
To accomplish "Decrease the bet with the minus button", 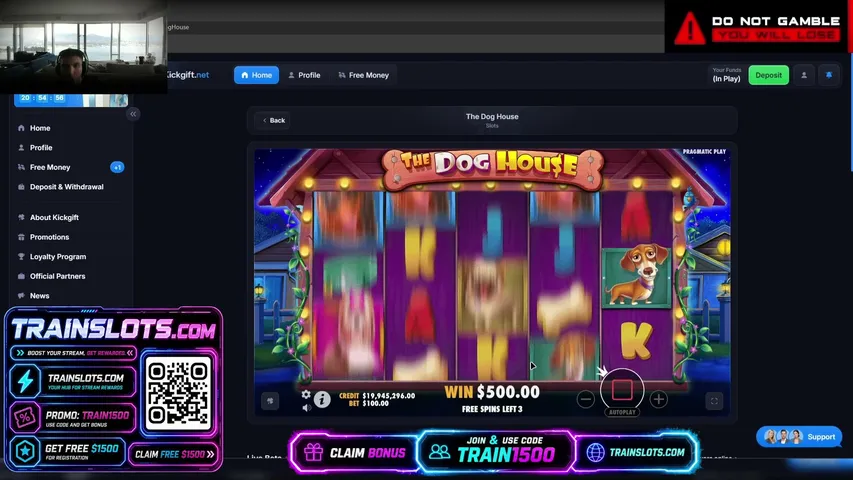I will (x=585, y=399).
